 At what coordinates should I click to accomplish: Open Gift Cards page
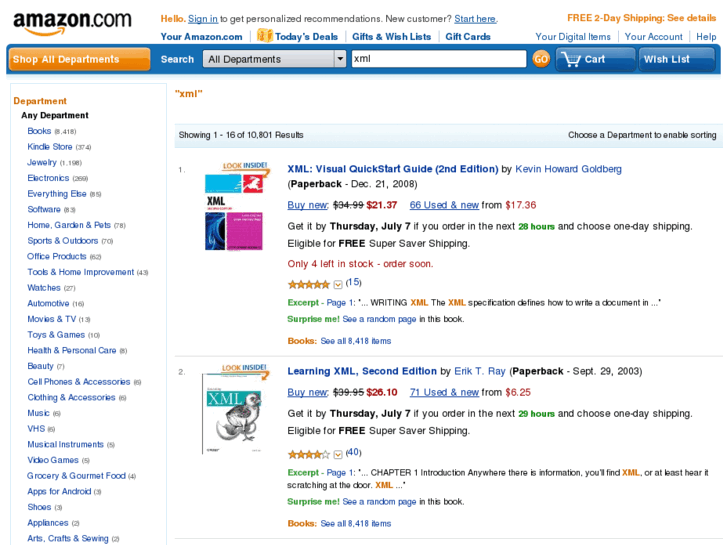[468, 37]
